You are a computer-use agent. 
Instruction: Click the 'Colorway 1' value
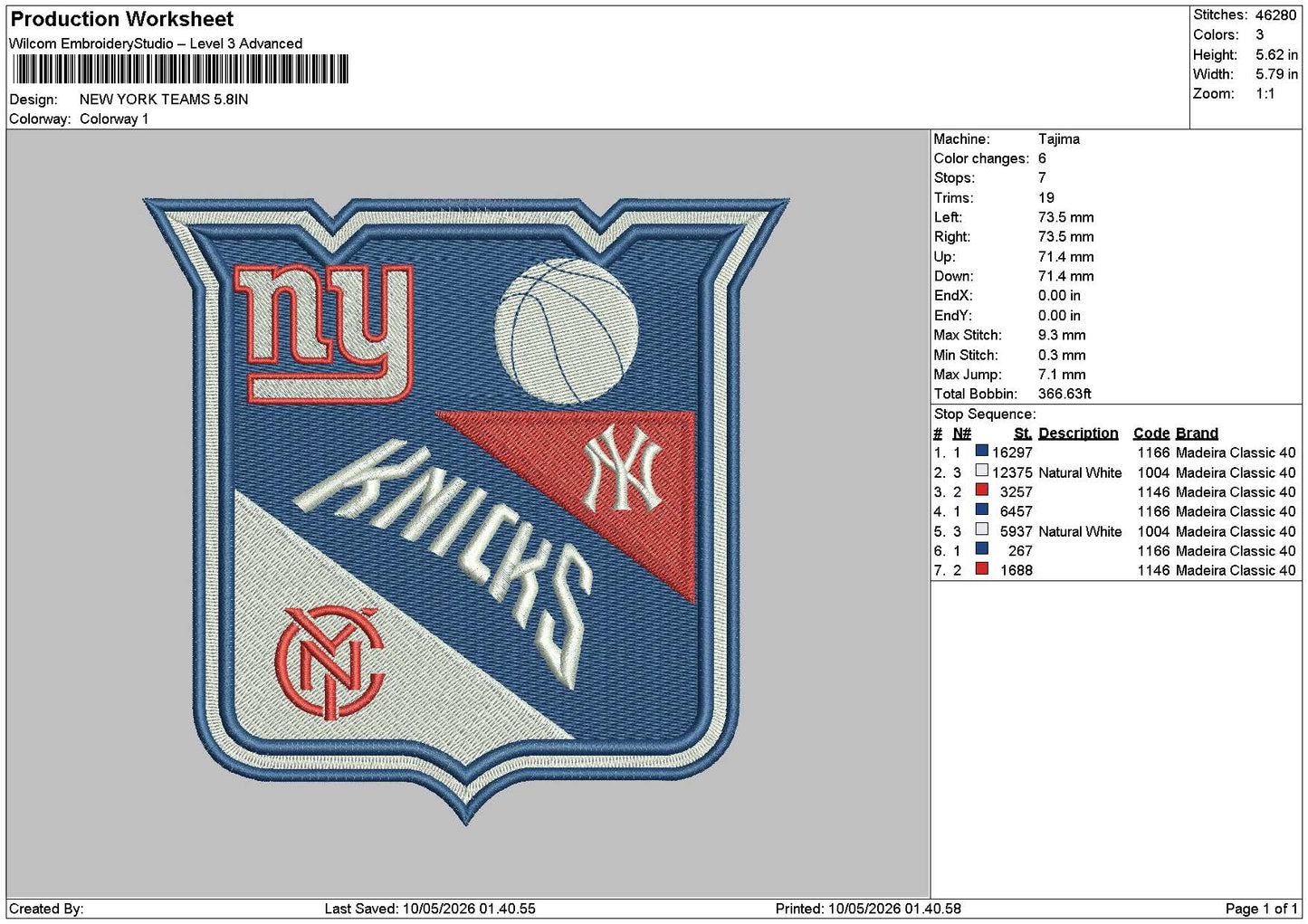point(114,119)
